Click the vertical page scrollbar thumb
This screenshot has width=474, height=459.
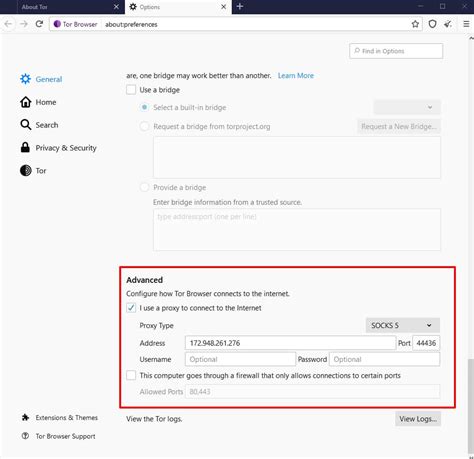(x=471, y=406)
